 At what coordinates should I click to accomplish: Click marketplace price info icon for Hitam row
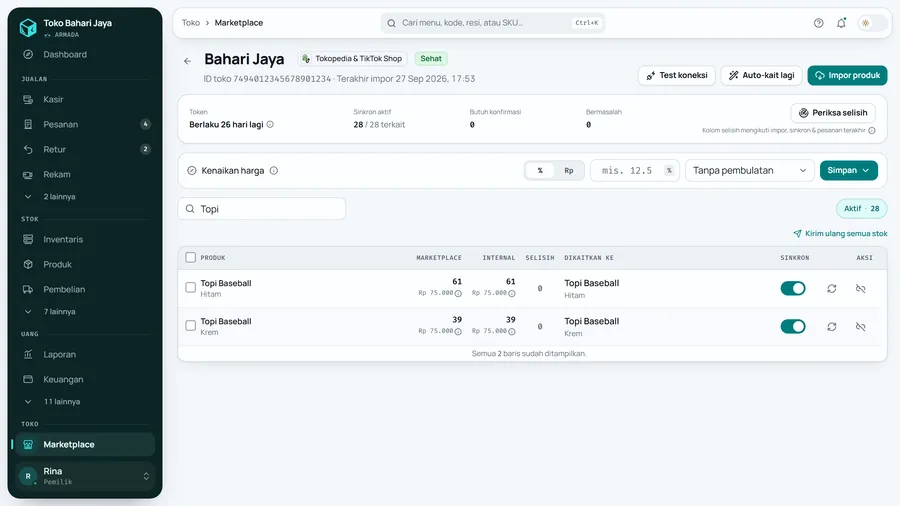458,293
